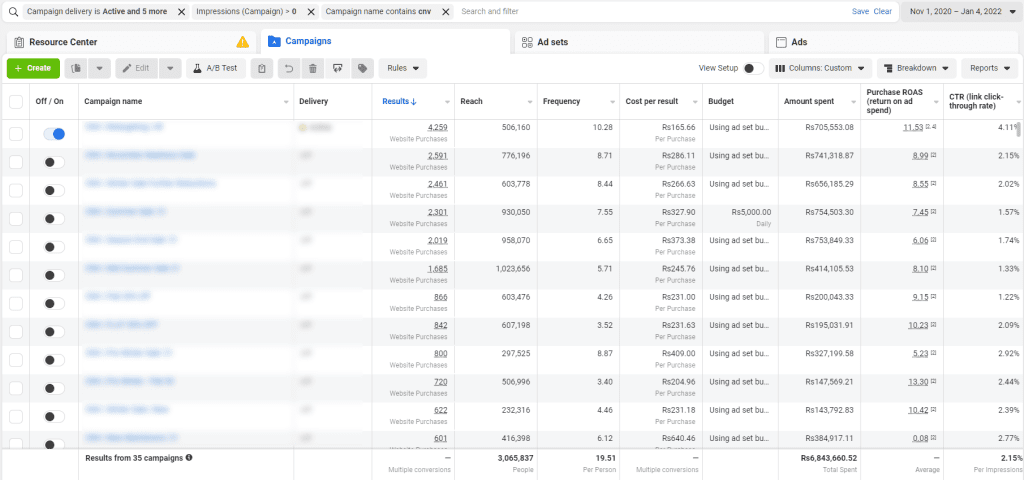Image resolution: width=1024 pixels, height=480 pixels.
Task: Switch to the Ads tab
Action: click(x=799, y=42)
